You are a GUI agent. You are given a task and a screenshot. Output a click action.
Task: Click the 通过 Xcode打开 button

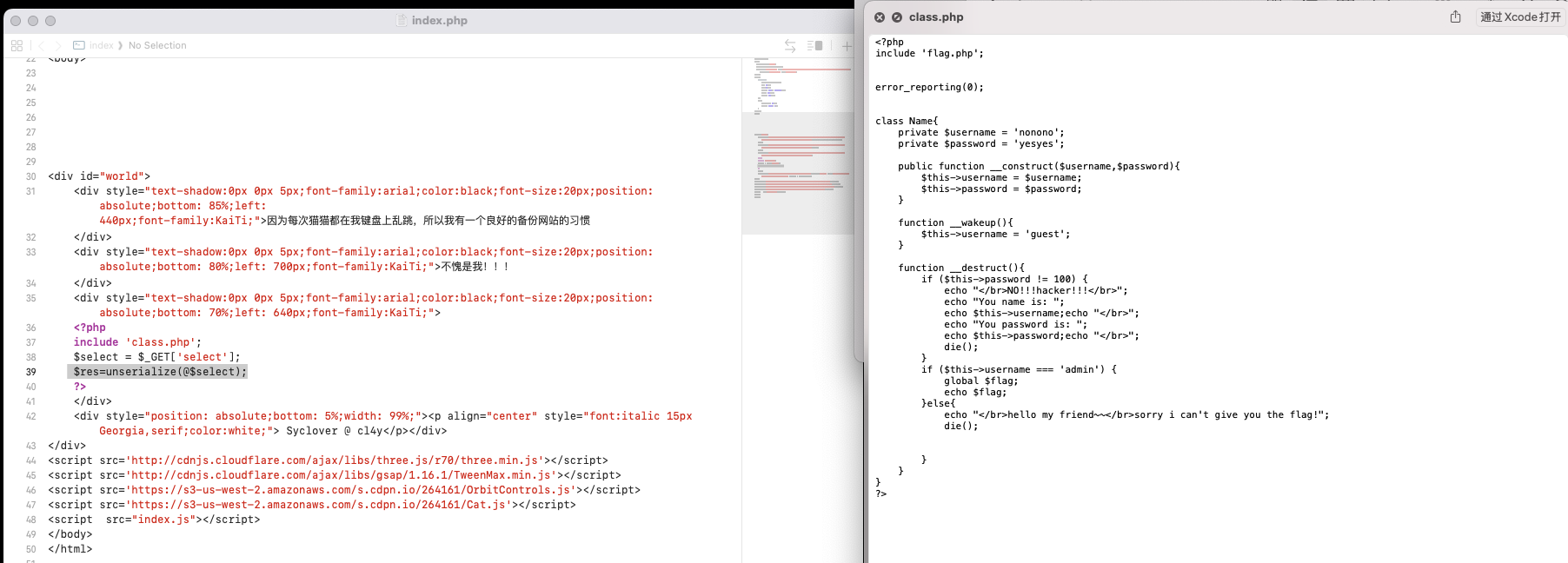tap(1520, 17)
